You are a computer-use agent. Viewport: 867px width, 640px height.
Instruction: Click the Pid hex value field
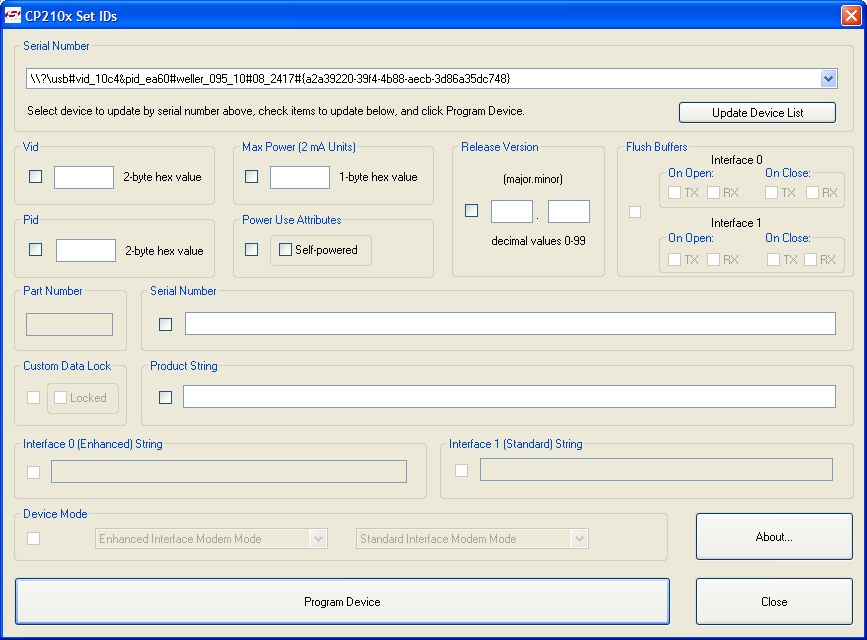pyautogui.click(x=86, y=251)
